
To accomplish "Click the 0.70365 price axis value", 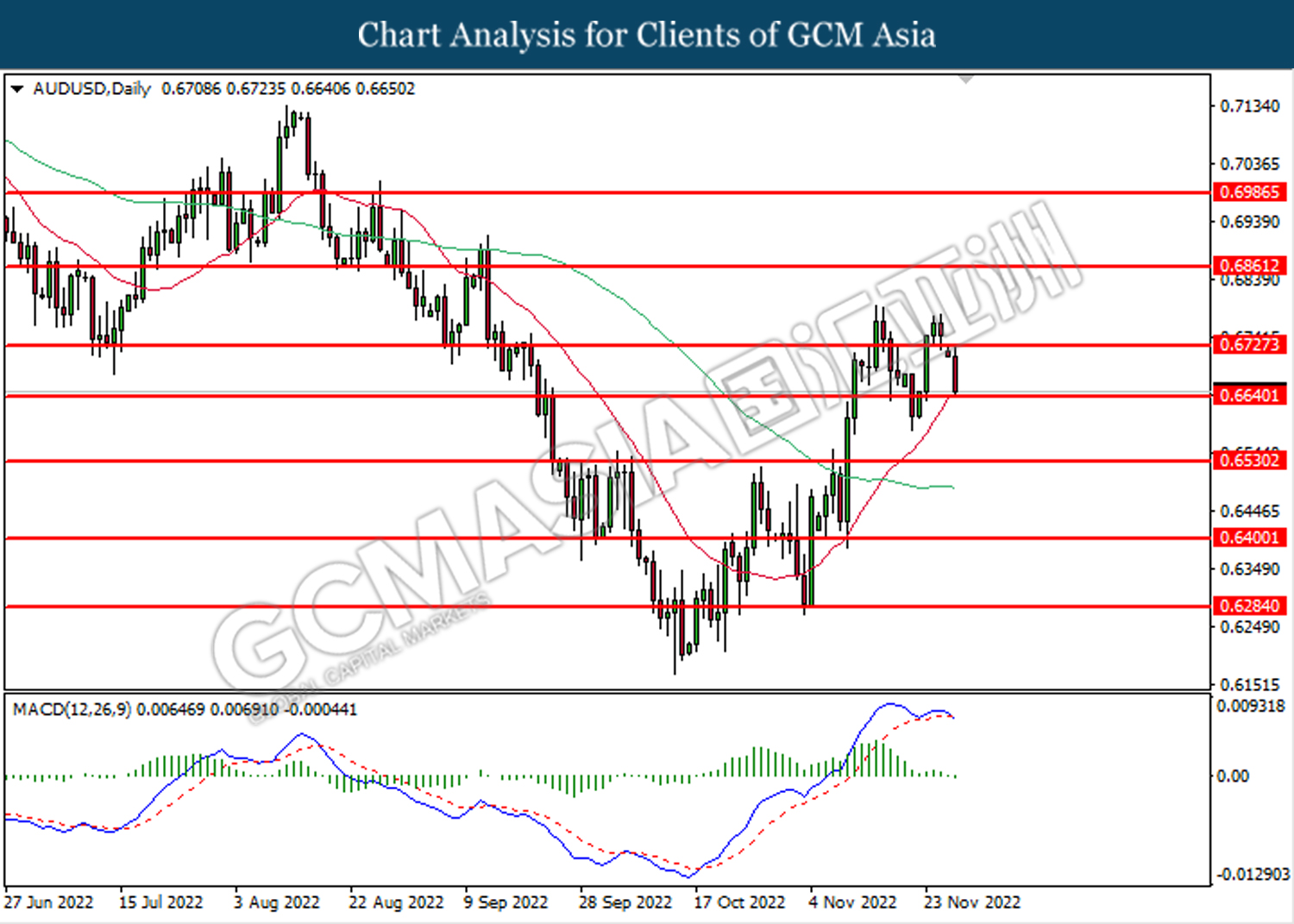I will click(x=1250, y=164).
